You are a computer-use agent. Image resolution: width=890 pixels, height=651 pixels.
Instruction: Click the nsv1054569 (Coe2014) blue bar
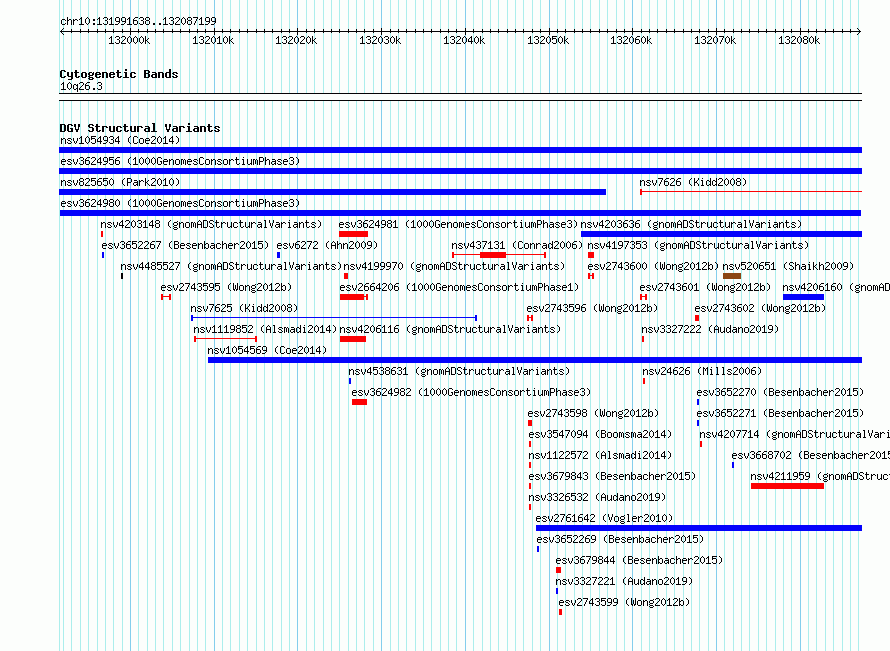[535, 360]
